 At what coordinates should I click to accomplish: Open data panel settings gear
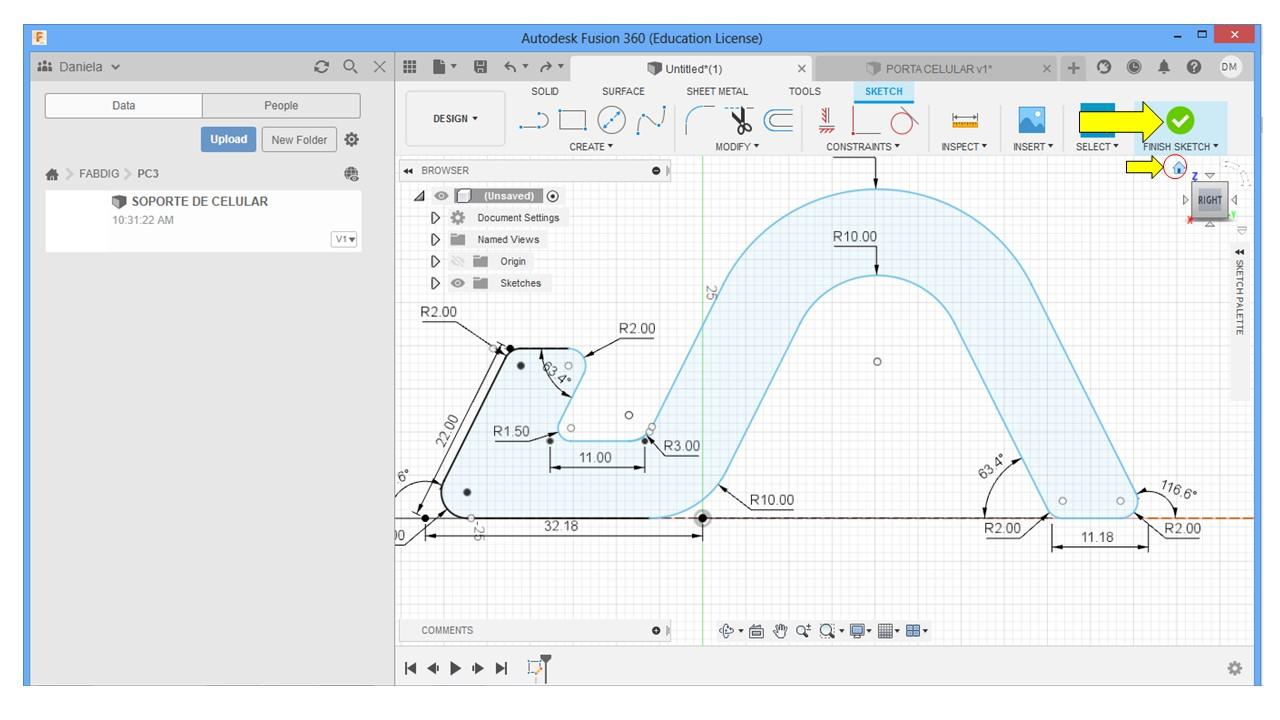coord(351,139)
